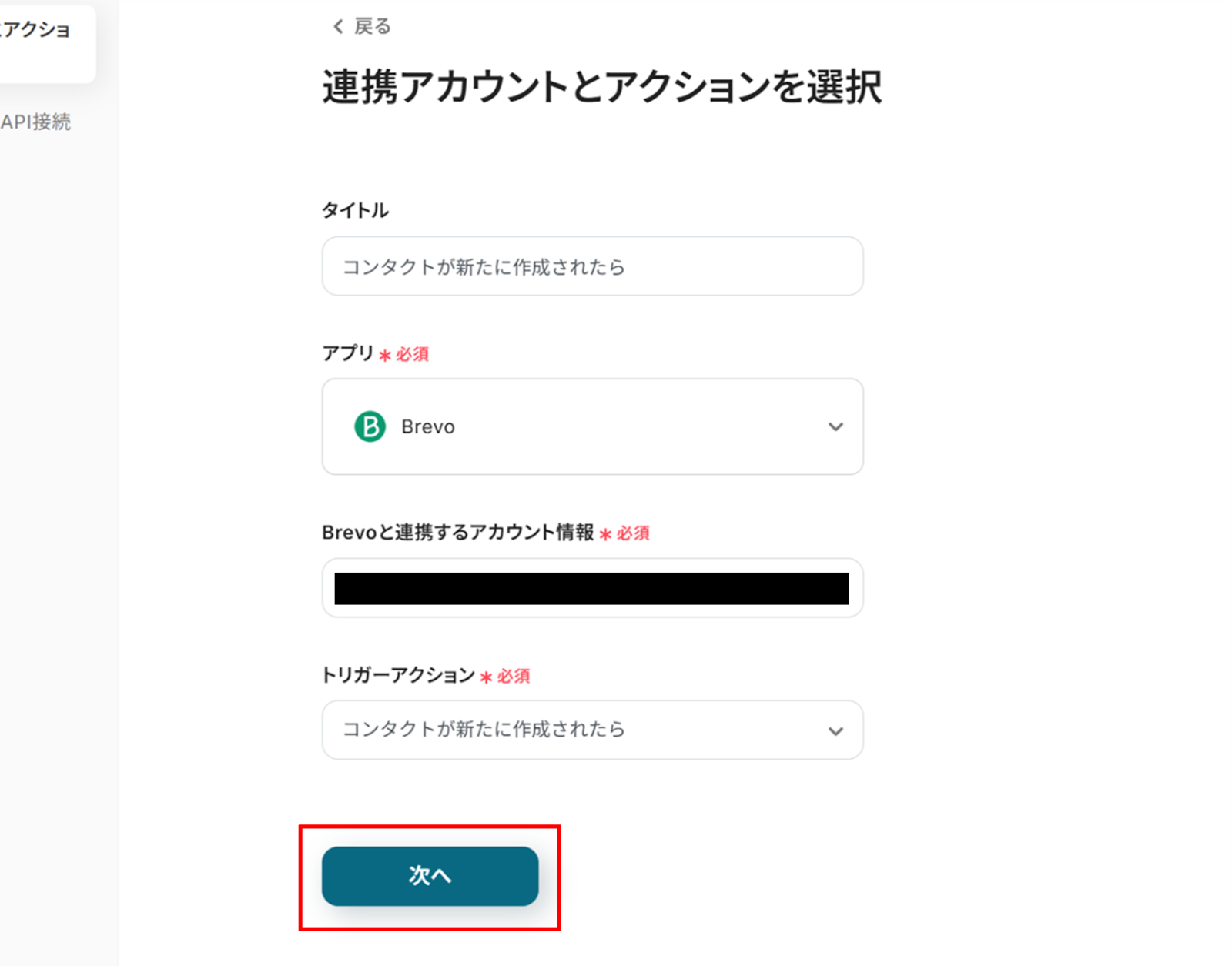Click the アプリ field label
Image resolution: width=1232 pixels, height=966 pixels.
click(x=347, y=353)
